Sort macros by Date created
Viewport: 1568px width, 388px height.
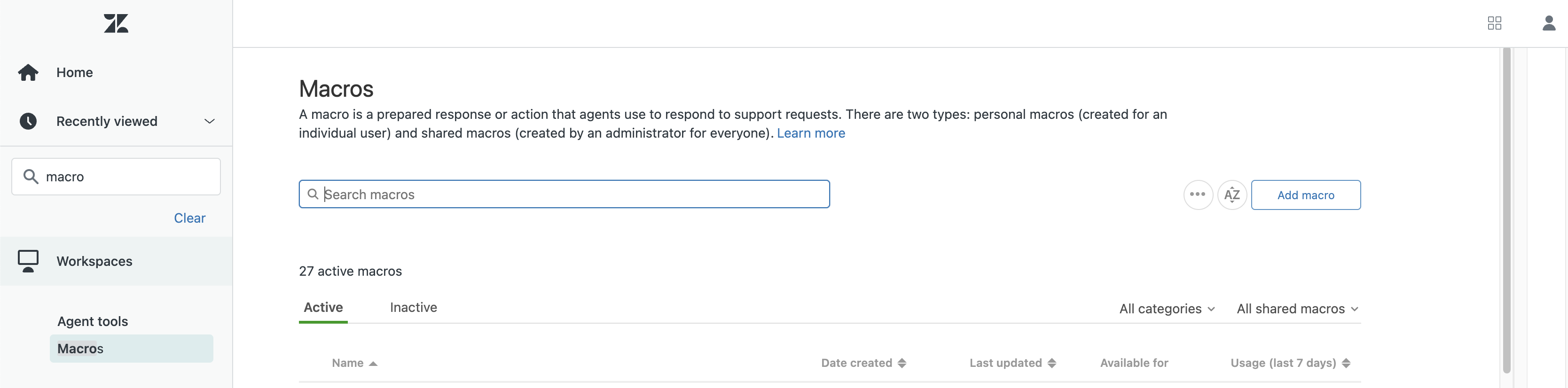pyautogui.click(x=862, y=363)
